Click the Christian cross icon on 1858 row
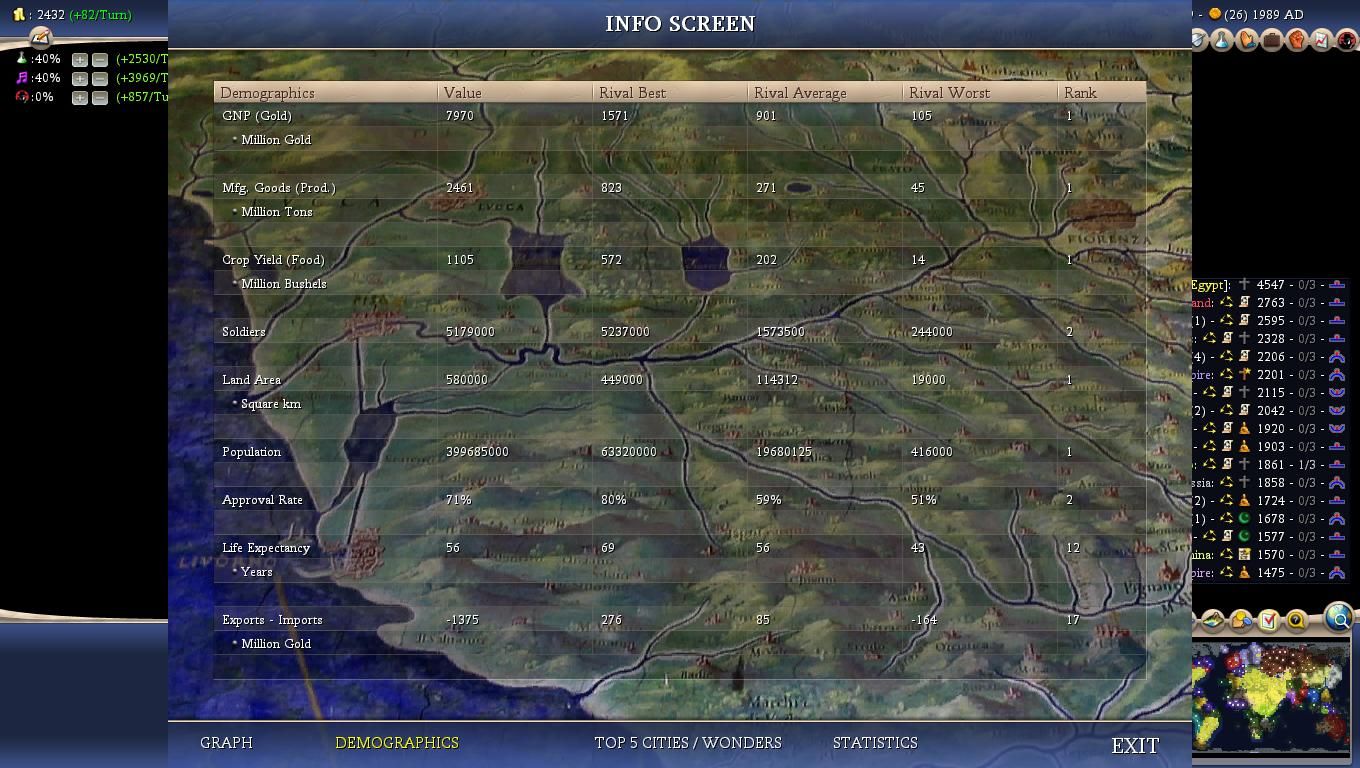The image size is (1360, 768). tap(1244, 483)
